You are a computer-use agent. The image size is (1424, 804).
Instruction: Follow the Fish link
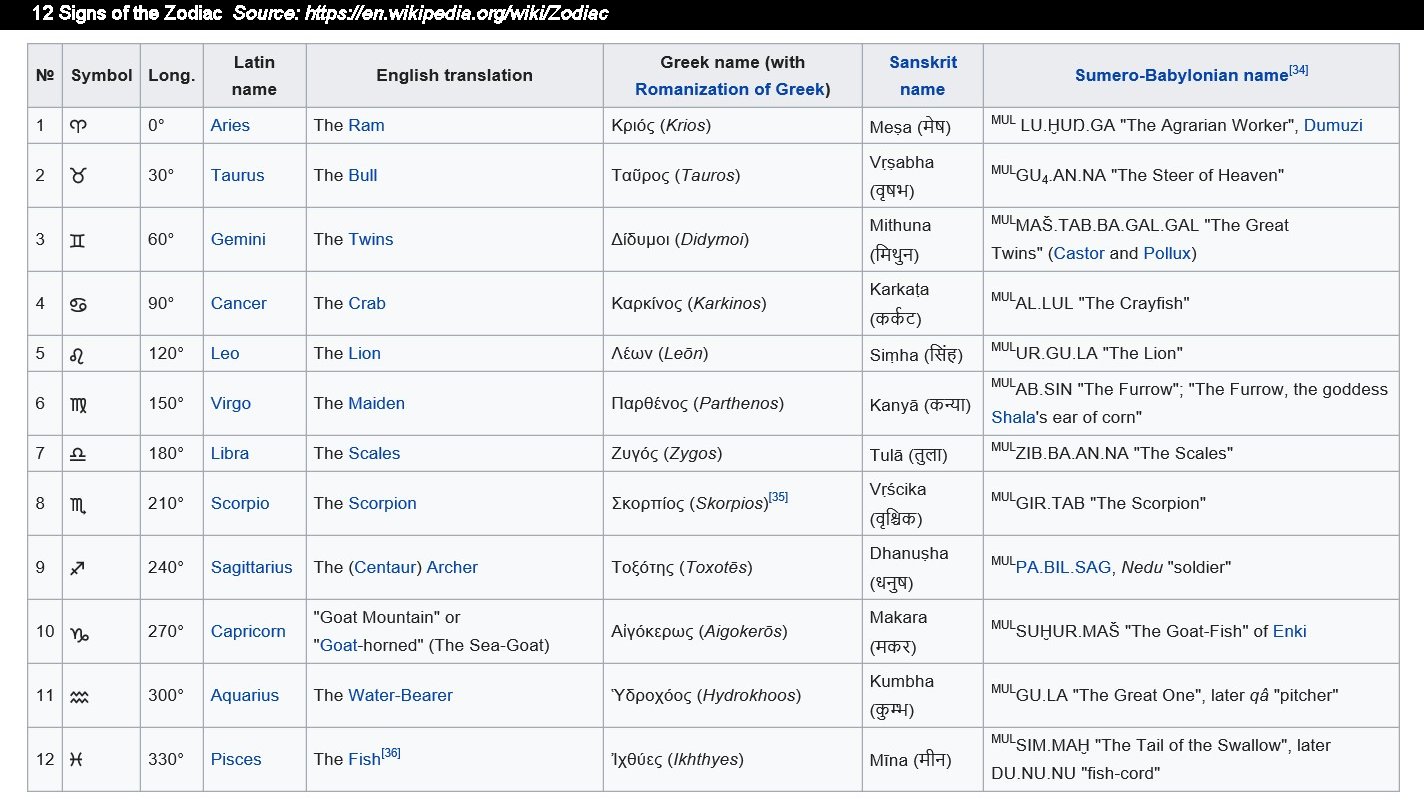click(x=364, y=759)
